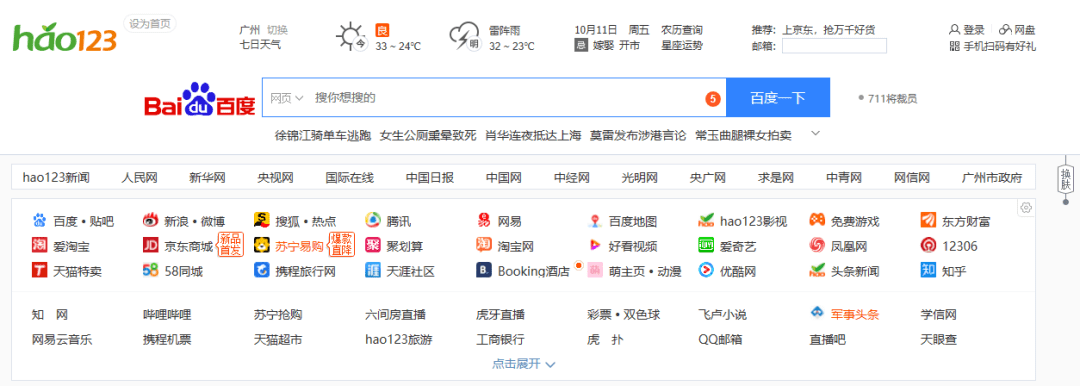Click the 凤凰网 swirl icon
1080x386 pixels.
(x=817, y=245)
